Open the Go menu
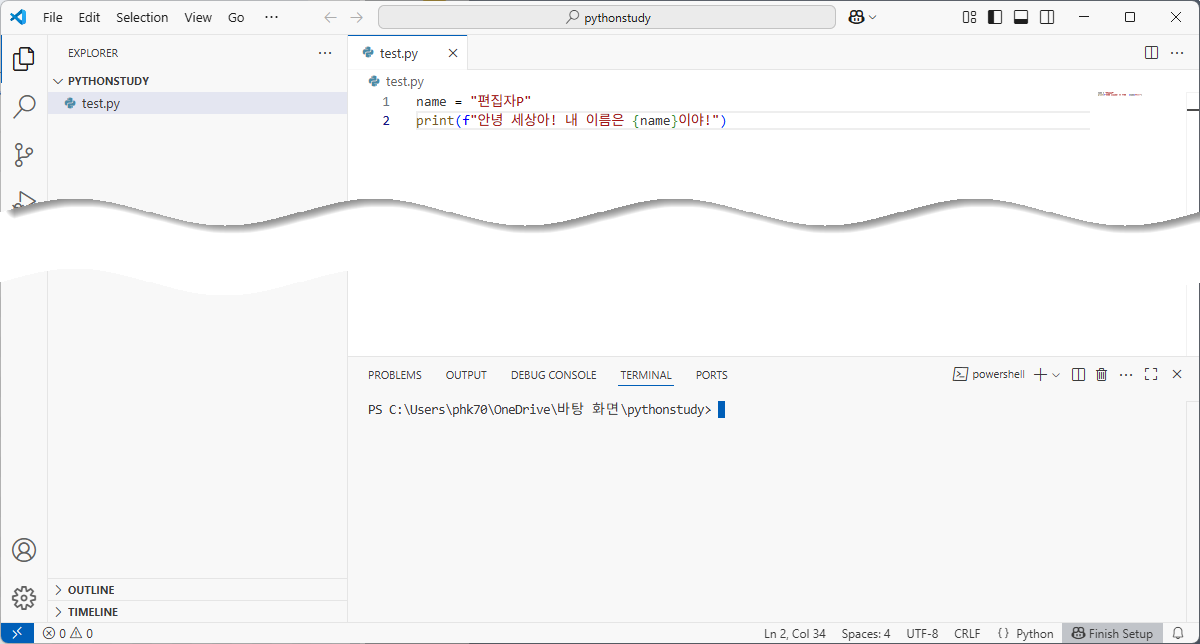The height and width of the screenshot is (644, 1200). tap(236, 17)
